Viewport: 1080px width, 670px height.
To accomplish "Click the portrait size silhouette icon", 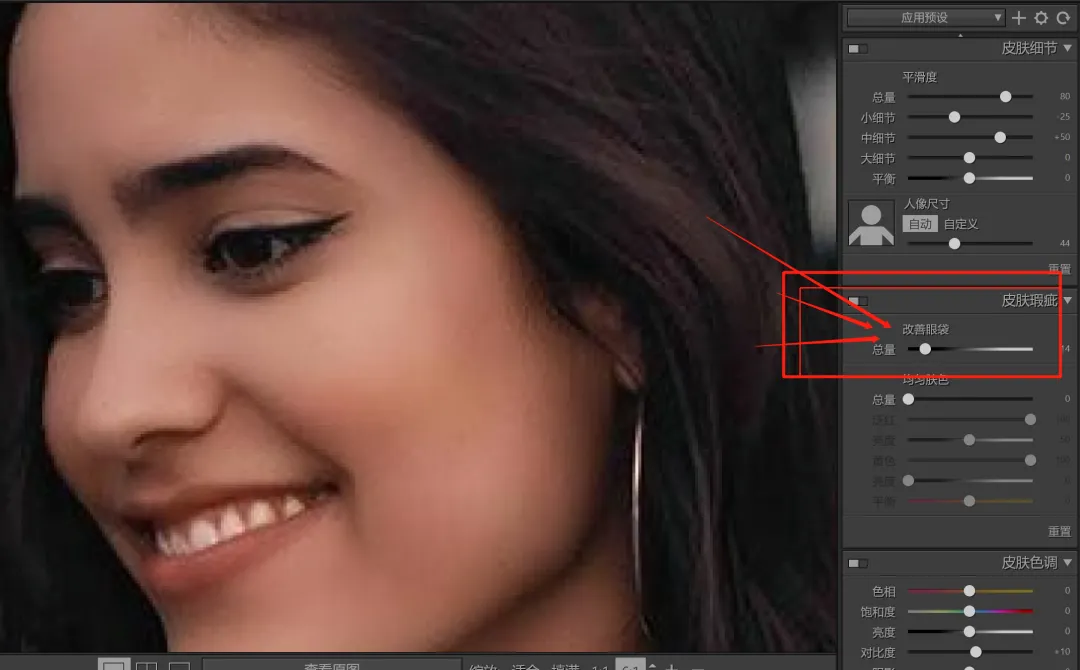I will 870,223.
